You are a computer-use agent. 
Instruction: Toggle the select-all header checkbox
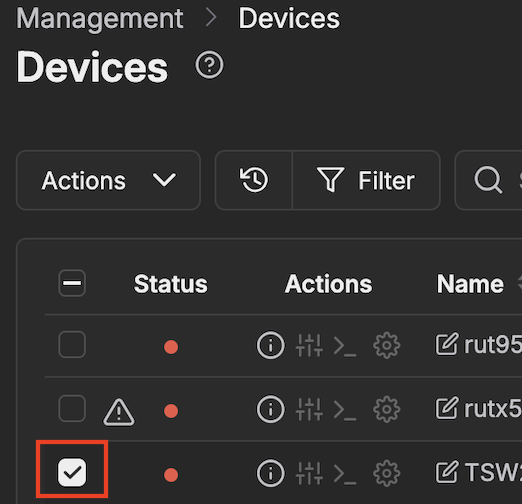[72, 283]
